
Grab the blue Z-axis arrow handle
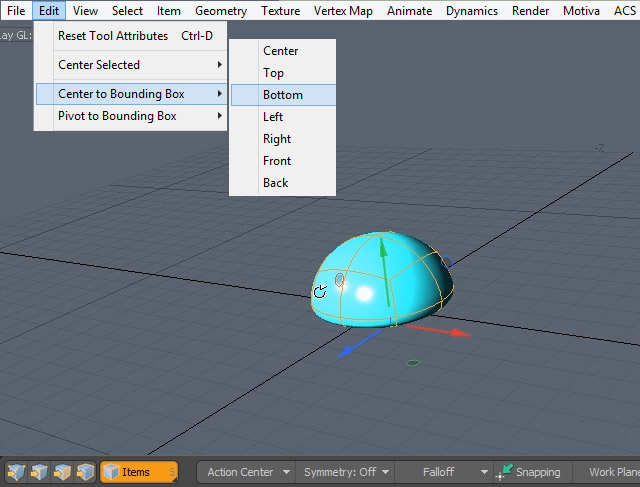tap(345, 351)
